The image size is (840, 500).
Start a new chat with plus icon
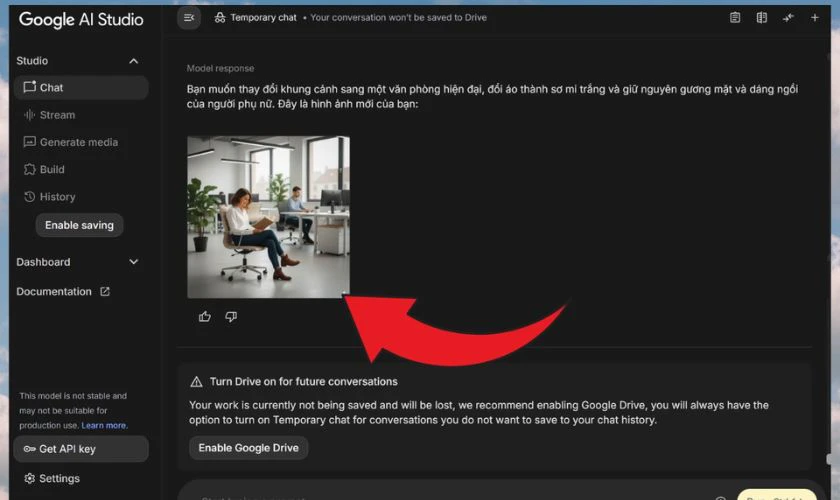(x=814, y=18)
